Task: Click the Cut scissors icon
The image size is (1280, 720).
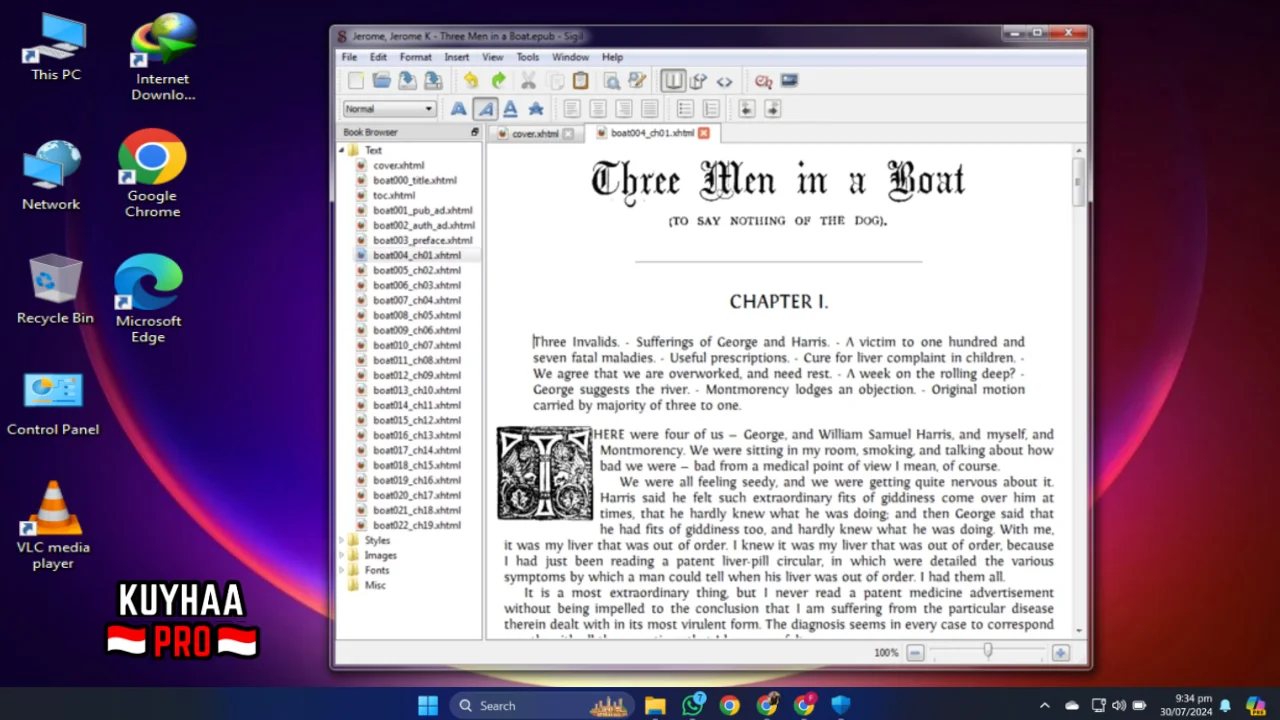Action: click(528, 81)
